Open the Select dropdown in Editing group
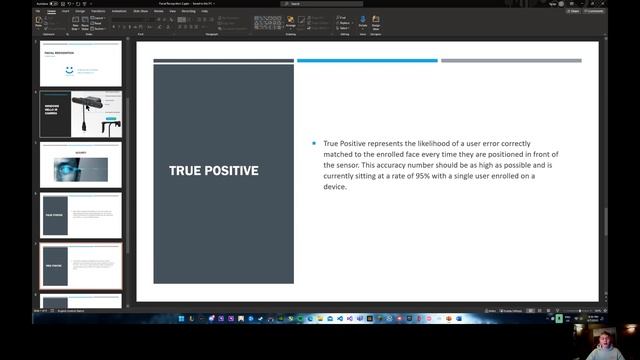640x360 pixels. point(343,28)
